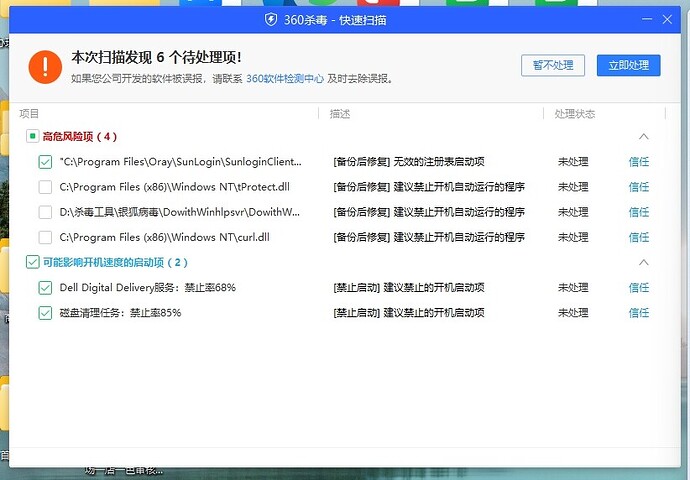Click the orange exclamation warning icon
Viewport: 690px width, 480px height.
click(45, 67)
